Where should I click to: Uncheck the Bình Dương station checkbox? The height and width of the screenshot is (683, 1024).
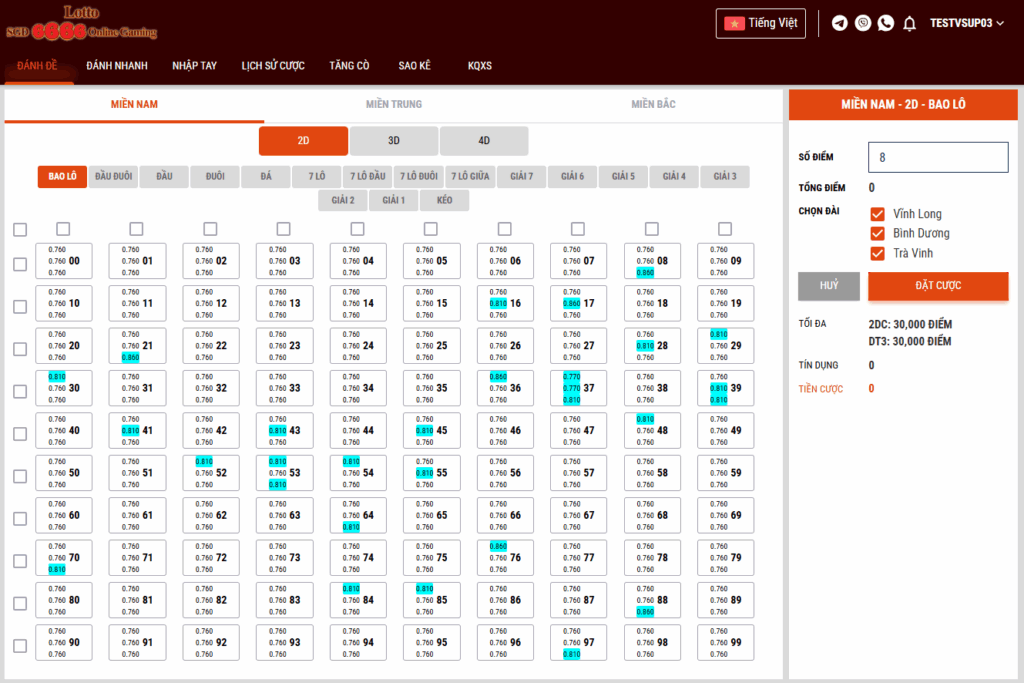click(x=878, y=234)
